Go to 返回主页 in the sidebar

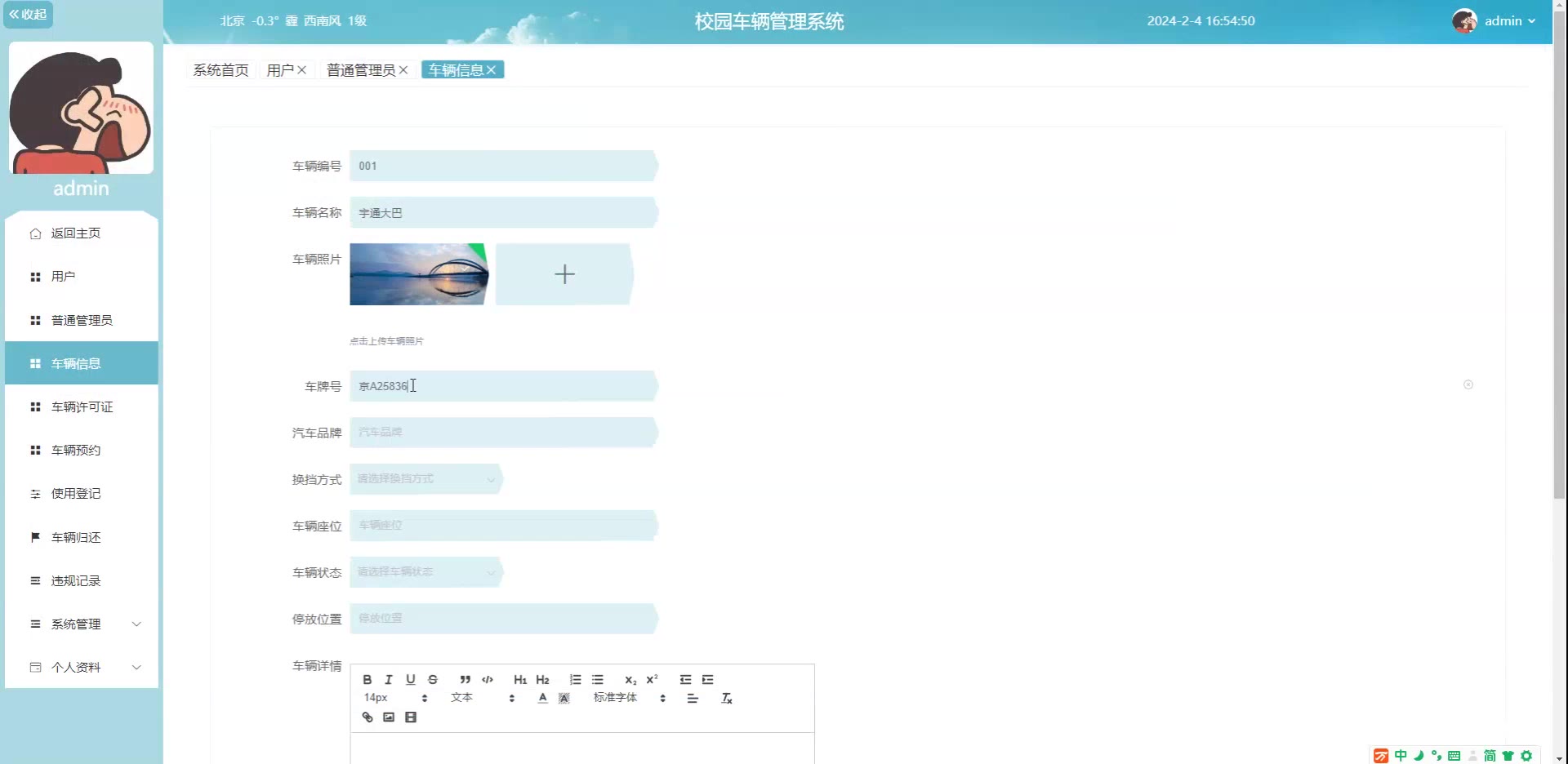click(82, 233)
